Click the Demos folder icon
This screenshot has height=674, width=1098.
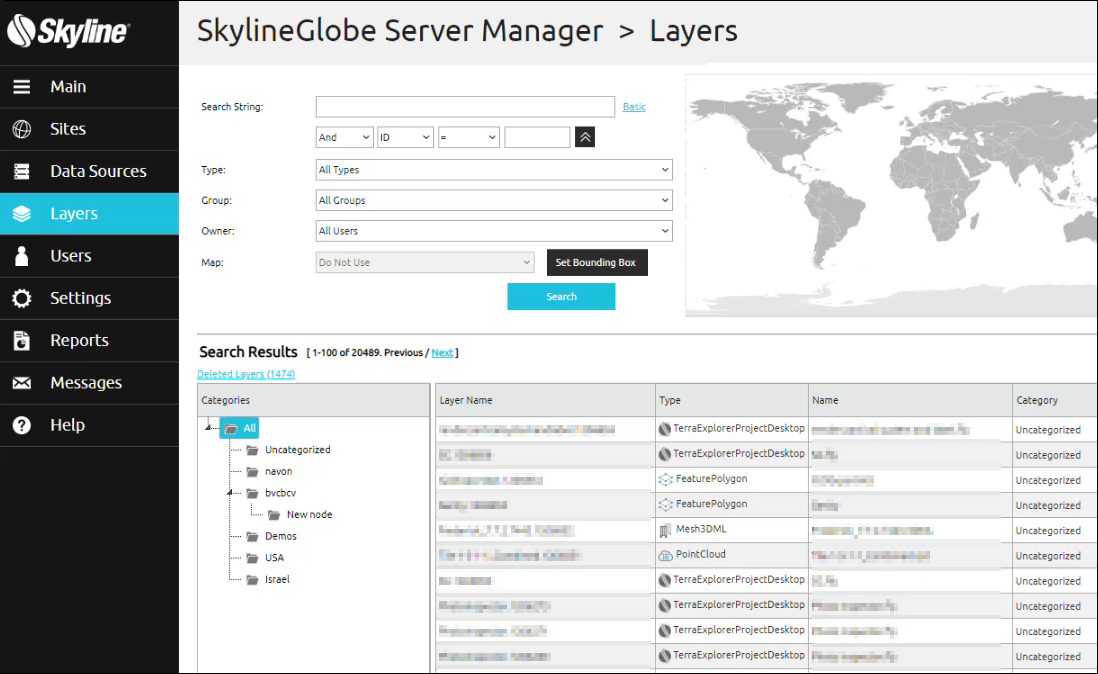tap(252, 537)
